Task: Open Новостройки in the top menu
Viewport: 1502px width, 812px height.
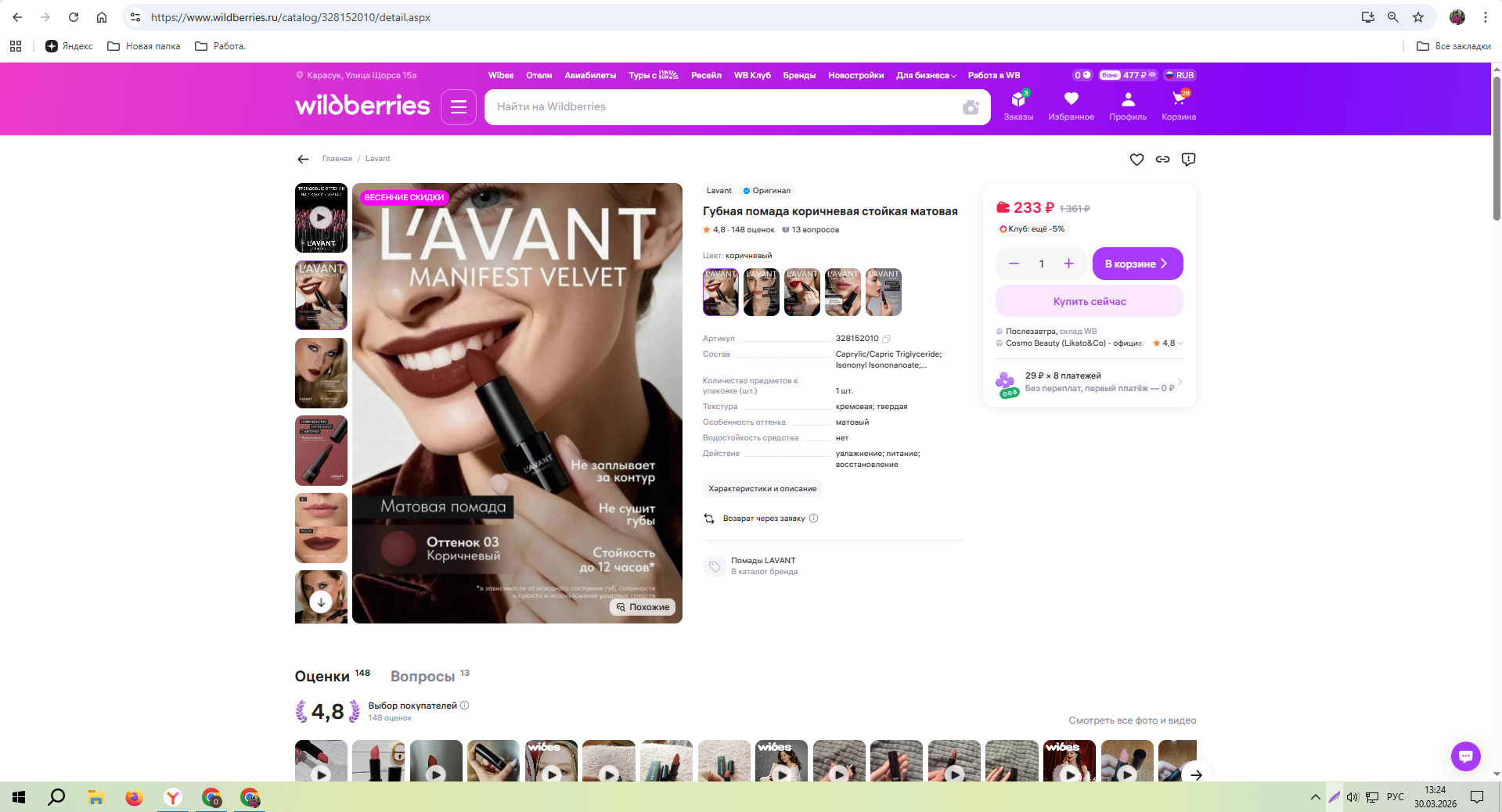Action: click(x=855, y=76)
